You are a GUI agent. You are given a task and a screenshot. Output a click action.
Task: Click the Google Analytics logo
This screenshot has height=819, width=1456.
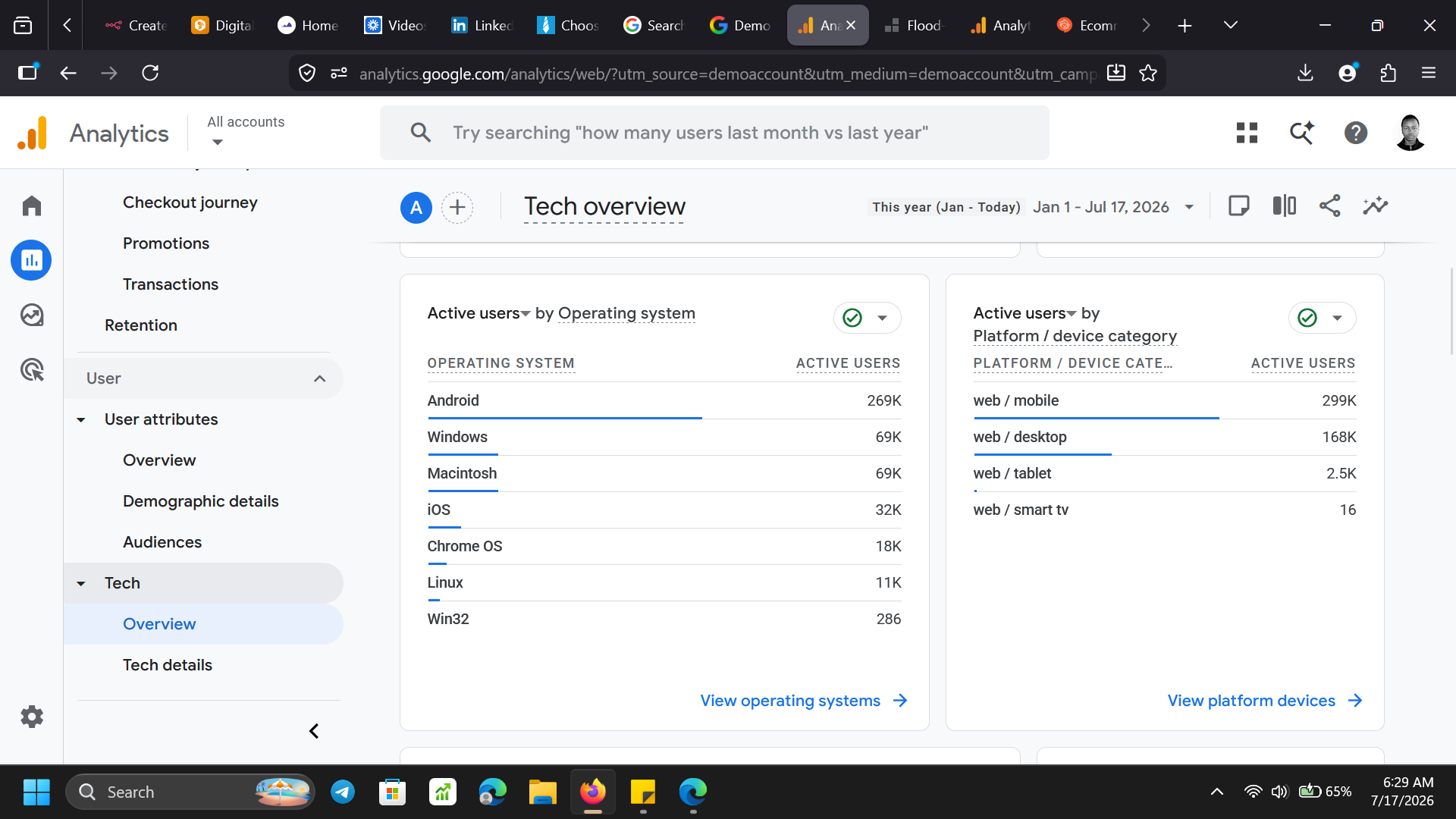click(x=33, y=133)
